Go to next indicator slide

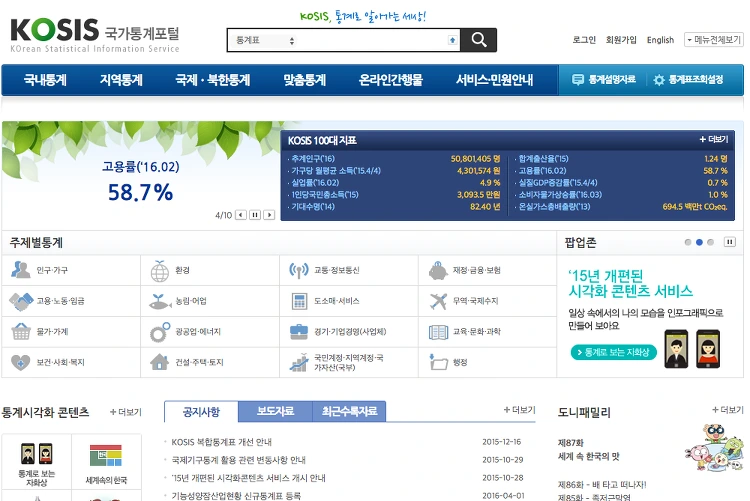point(269,215)
